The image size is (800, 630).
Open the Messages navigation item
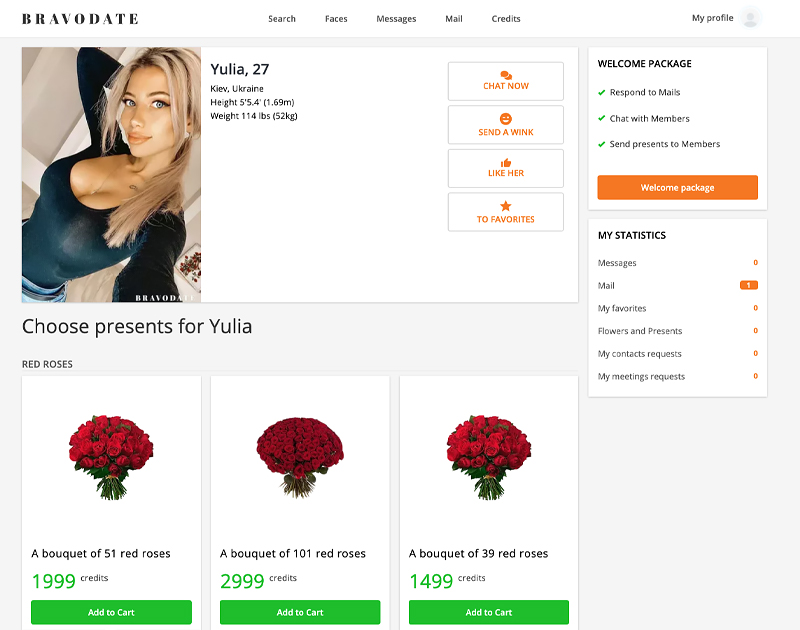(396, 19)
